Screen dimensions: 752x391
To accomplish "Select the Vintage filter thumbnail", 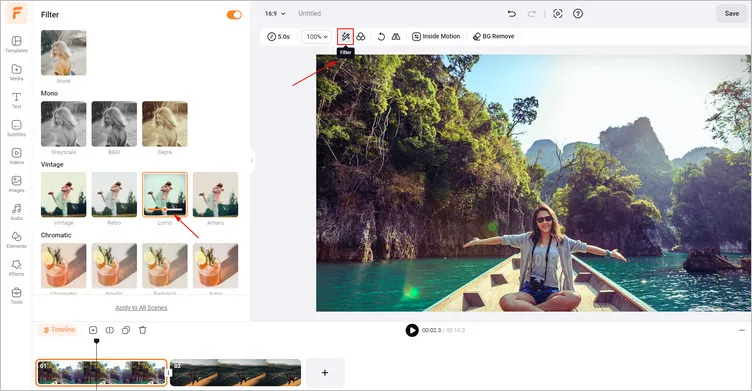I will 64,195.
